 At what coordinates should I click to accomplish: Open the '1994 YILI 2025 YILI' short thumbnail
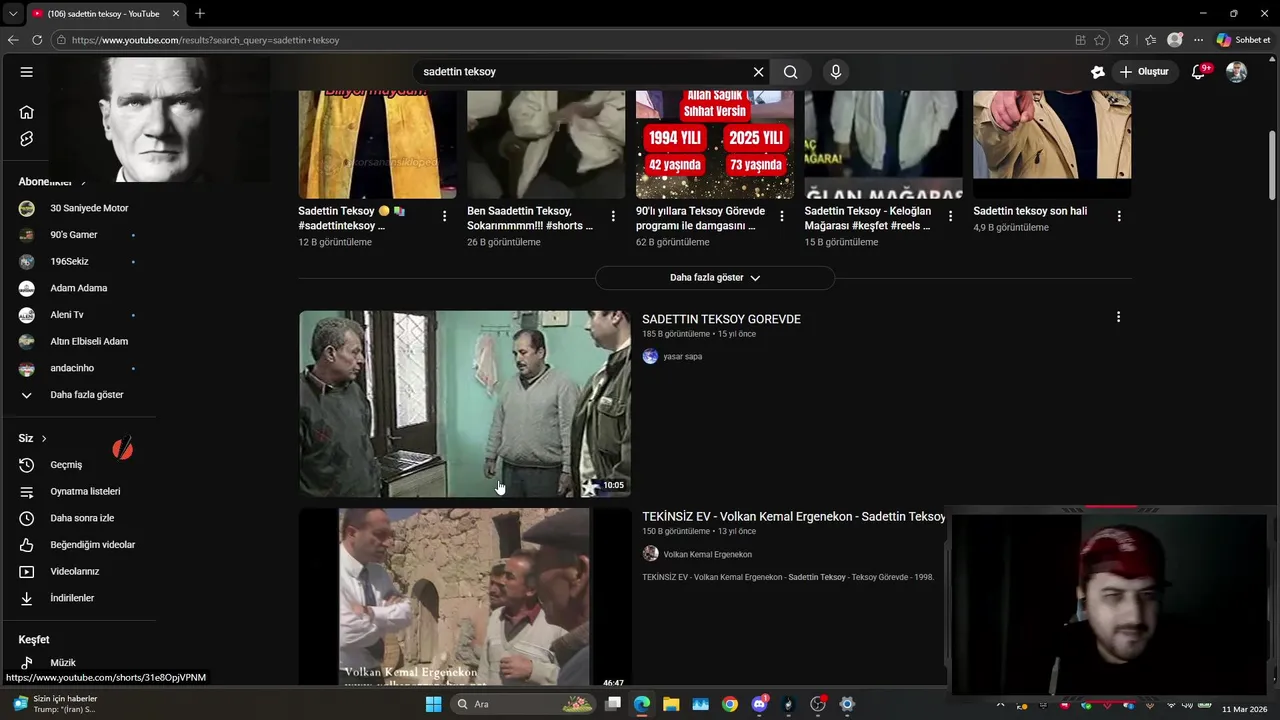tap(715, 145)
